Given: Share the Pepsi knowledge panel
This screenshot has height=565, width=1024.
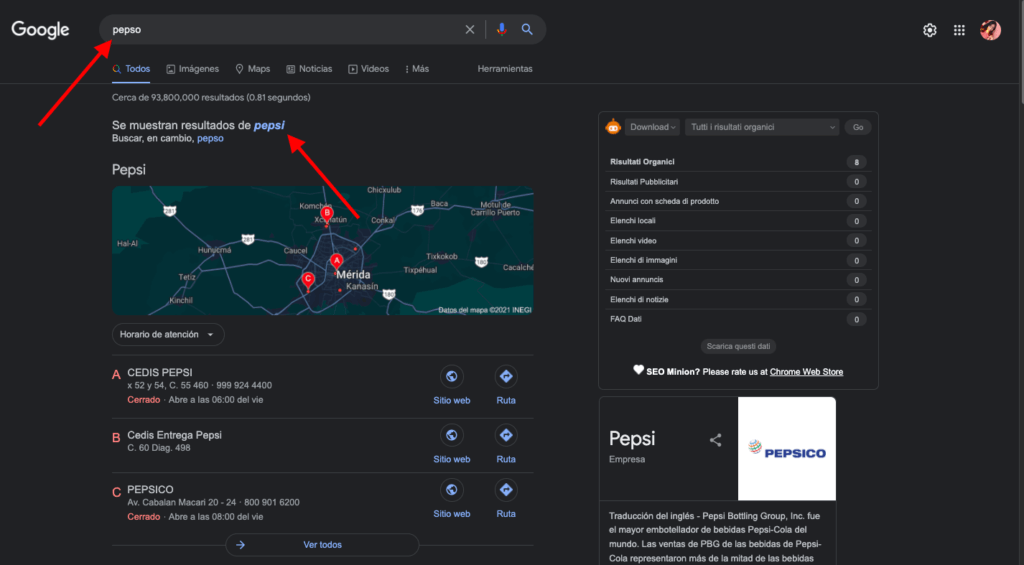Looking at the screenshot, I should (x=715, y=440).
